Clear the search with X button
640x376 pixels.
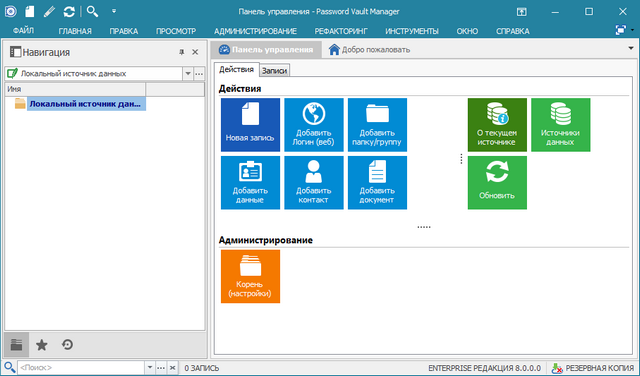click(172, 367)
